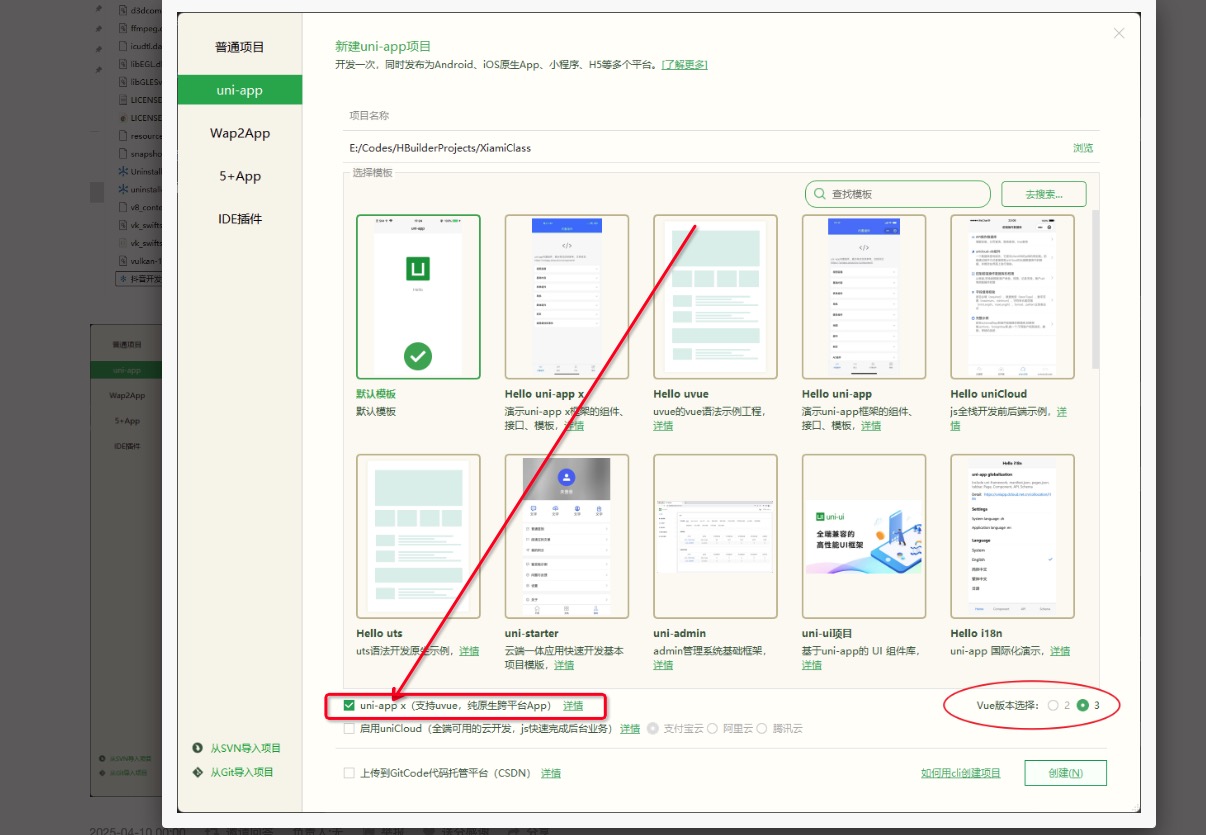The height and width of the screenshot is (835, 1206).
Task: Open 详情 link under Hello i18n
Action: pyautogui.click(x=1059, y=651)
